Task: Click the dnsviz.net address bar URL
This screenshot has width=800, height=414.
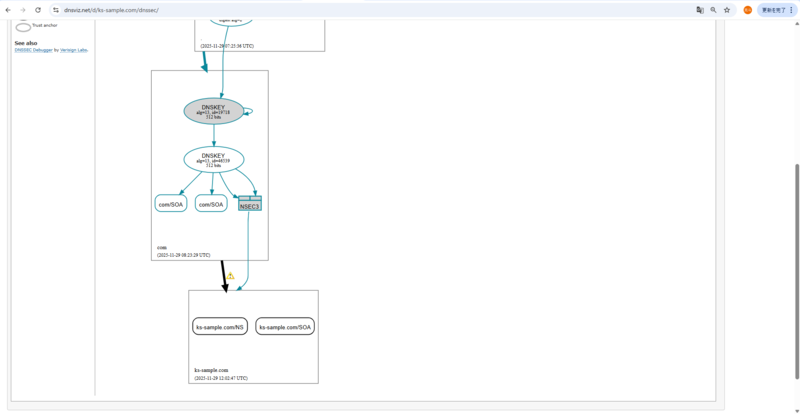Action: click(111, 10)
